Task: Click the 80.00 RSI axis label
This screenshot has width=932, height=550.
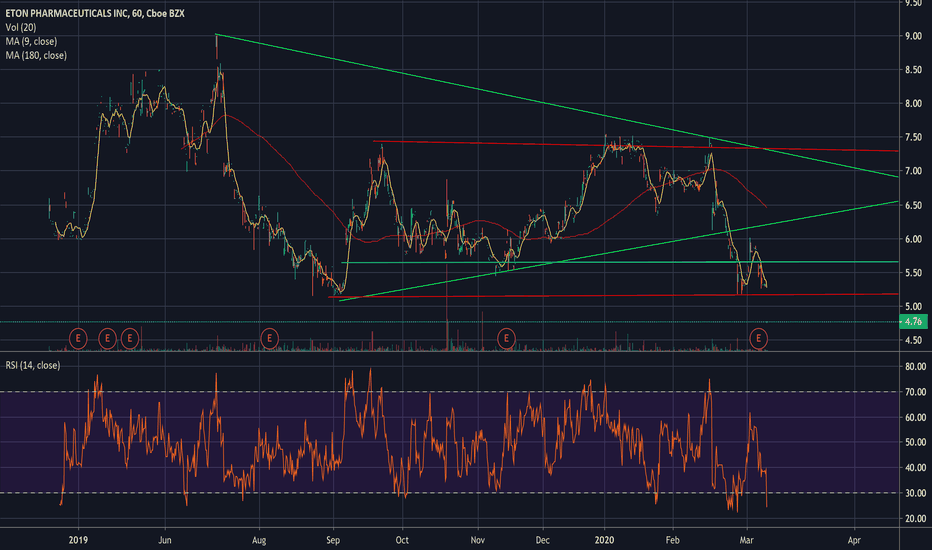Action: [915, 367]
